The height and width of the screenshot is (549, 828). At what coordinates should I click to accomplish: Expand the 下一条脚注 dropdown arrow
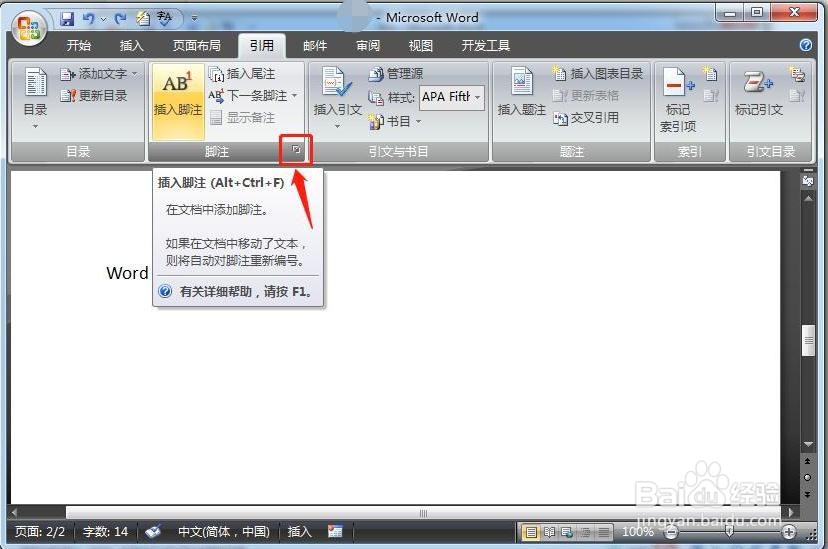pyautogui.click(x=295, y=96)
